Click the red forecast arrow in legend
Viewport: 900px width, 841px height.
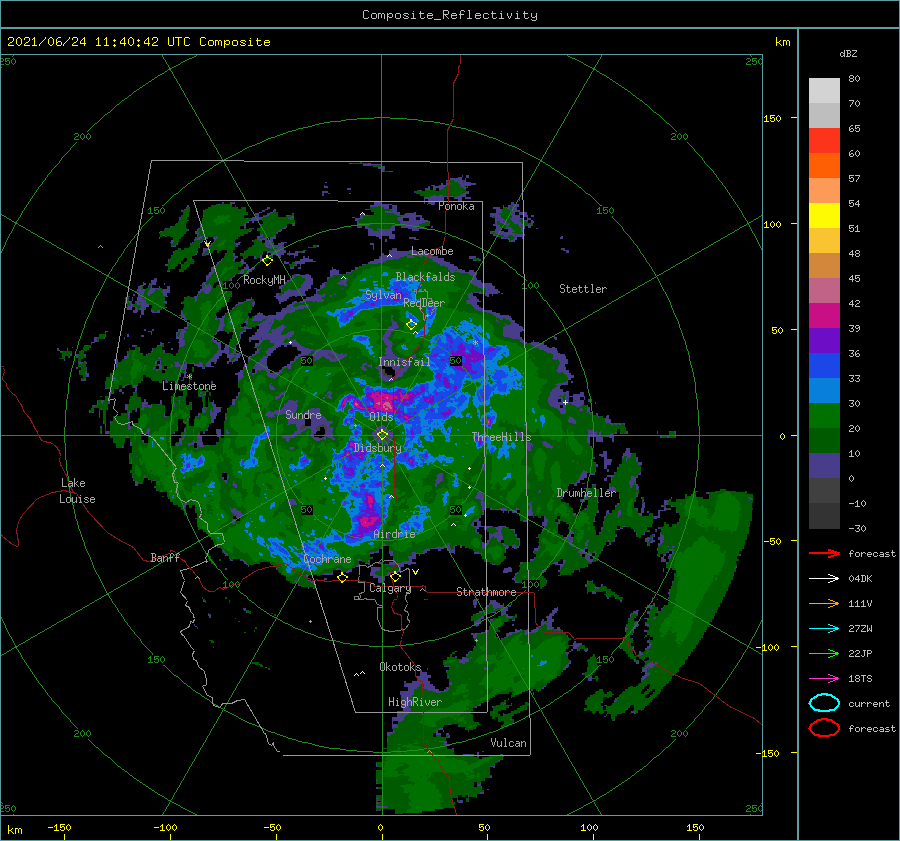pyautogui.click(x=824, y=553)
